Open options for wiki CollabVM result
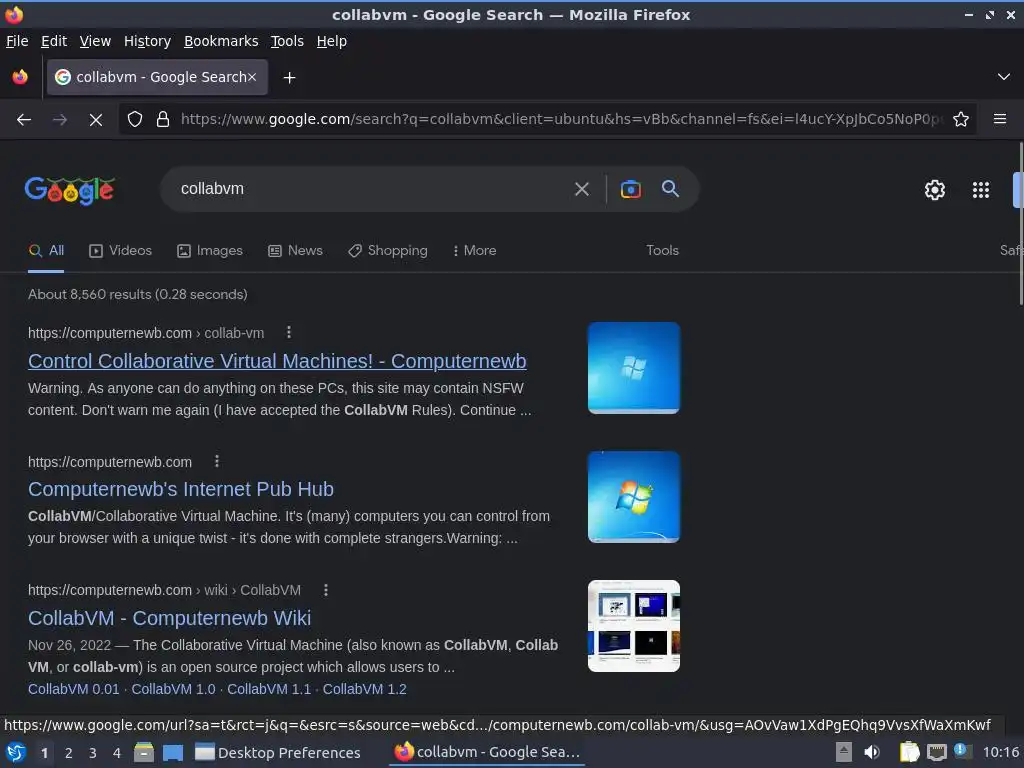Screen dimensions: 1024x768 click(326, 590)
